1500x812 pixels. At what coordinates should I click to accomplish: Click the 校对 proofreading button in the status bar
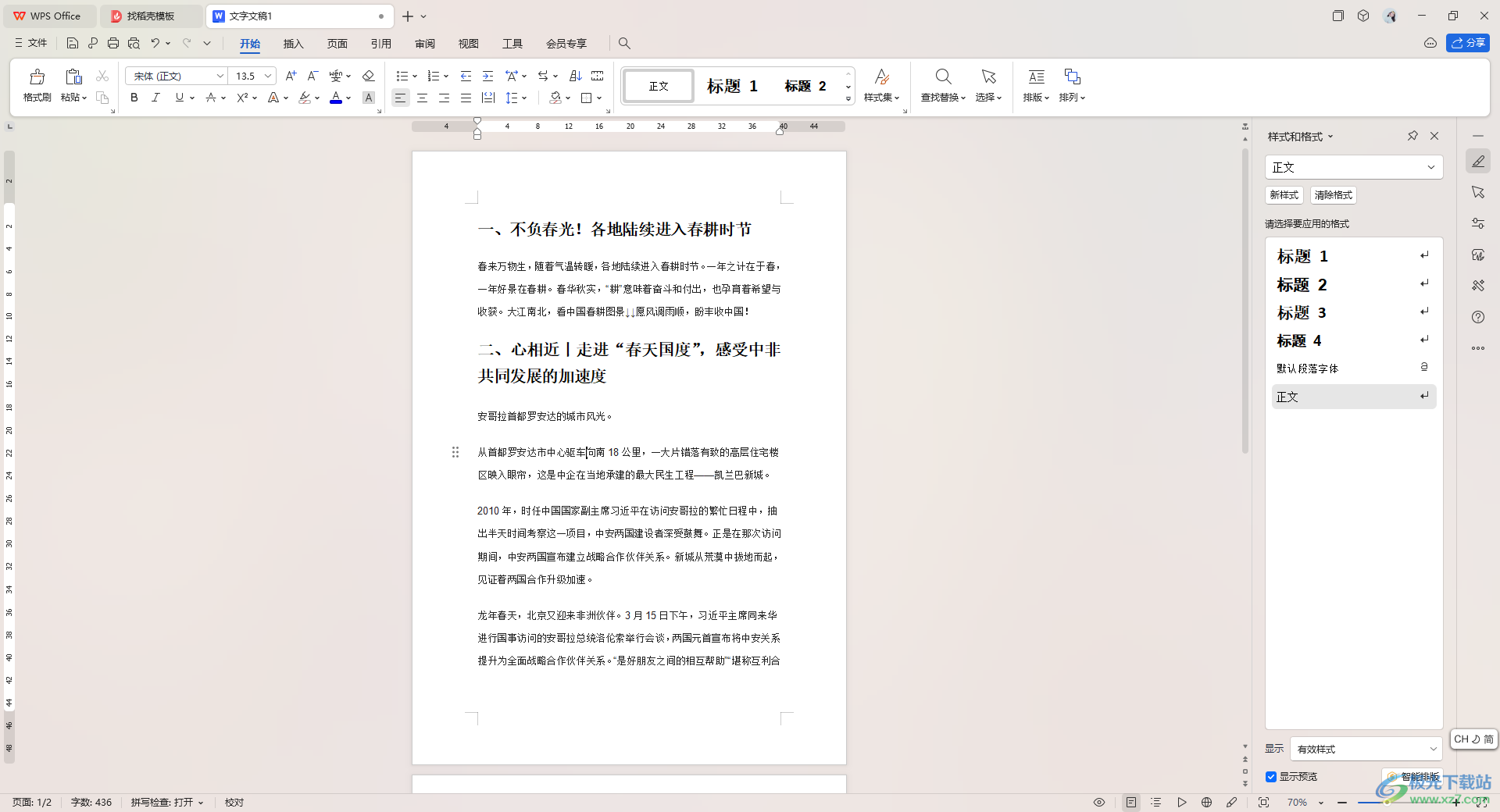pyautogui.click(x=234, y=802)
